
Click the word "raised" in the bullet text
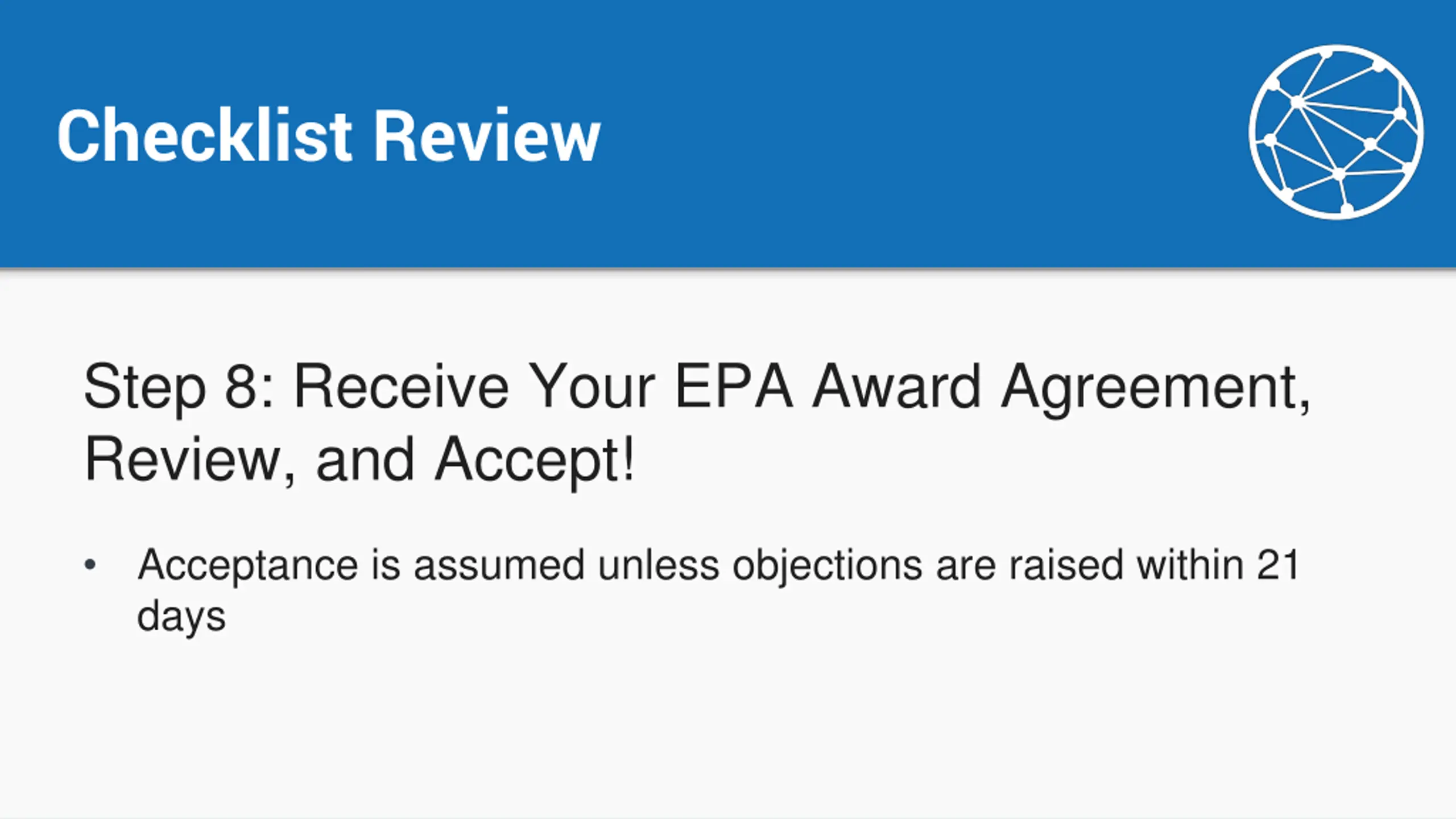pos(1066,565)
